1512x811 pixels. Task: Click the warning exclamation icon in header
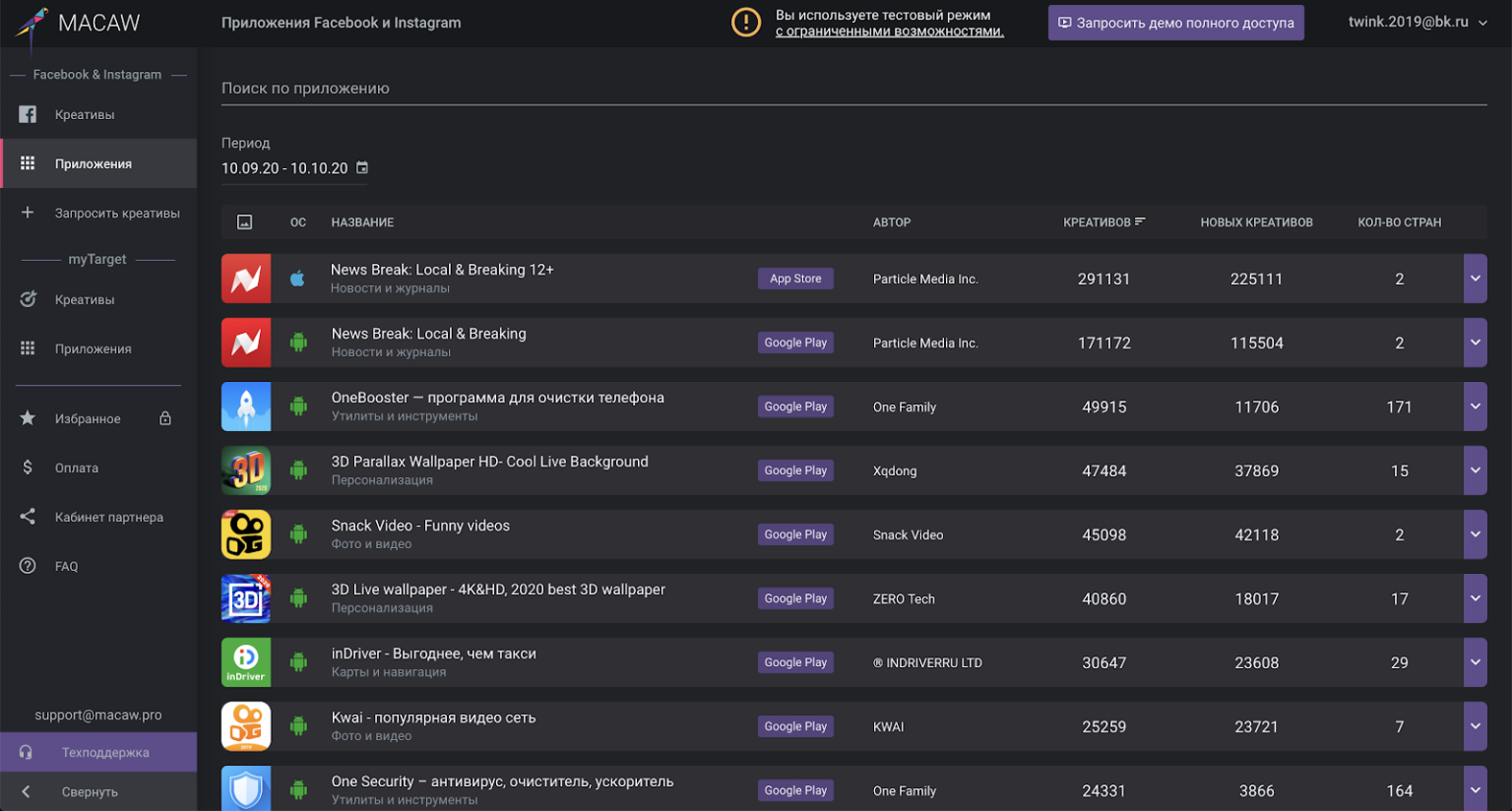pos(746,22)
